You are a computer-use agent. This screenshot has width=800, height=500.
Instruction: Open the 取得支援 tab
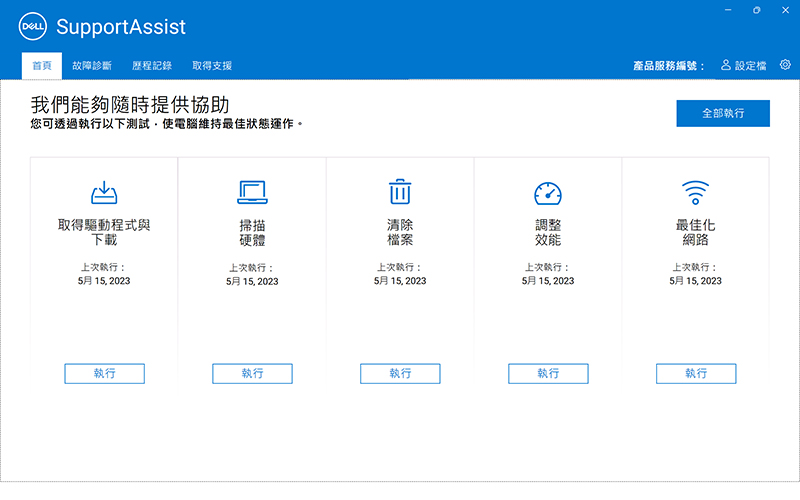coord(212,66)
